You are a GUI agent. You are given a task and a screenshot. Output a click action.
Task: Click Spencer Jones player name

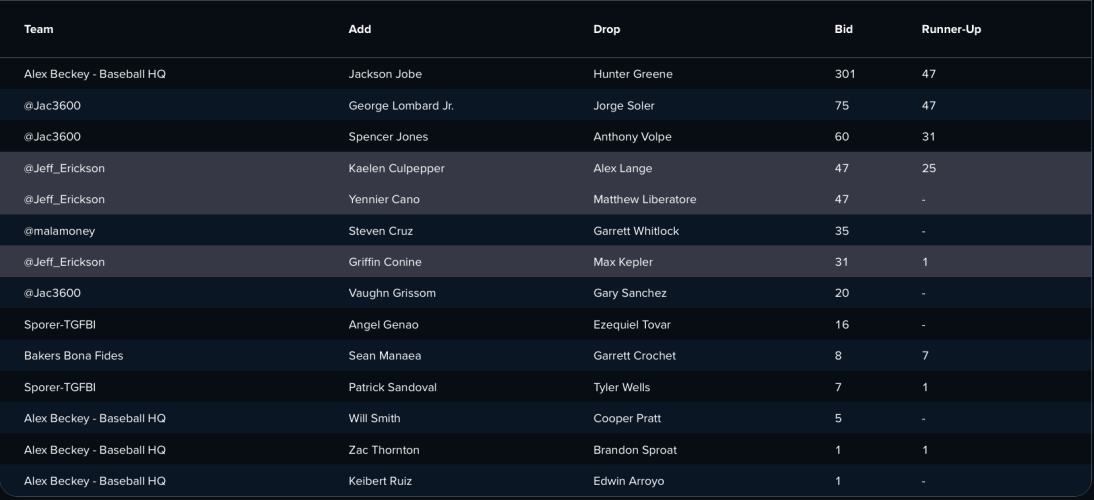coord(388,137)
